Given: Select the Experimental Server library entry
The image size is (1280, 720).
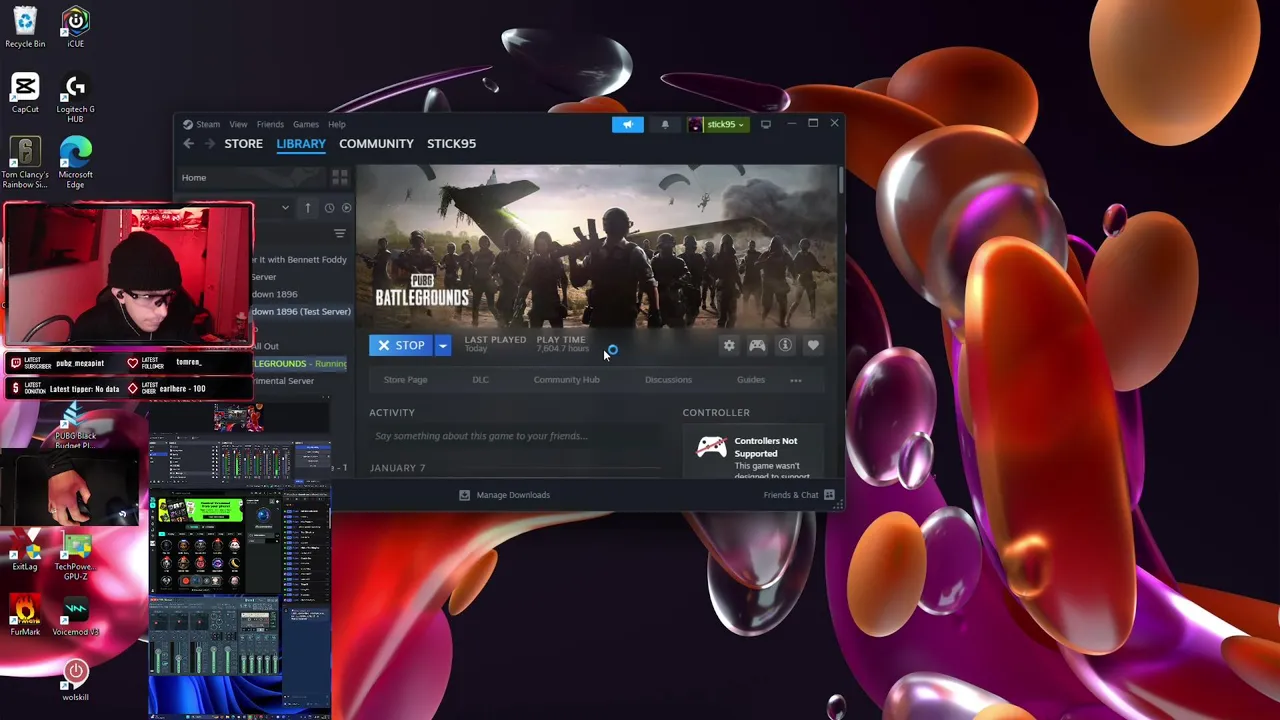Looking at the screenshot, I should [x=283, y=381].
